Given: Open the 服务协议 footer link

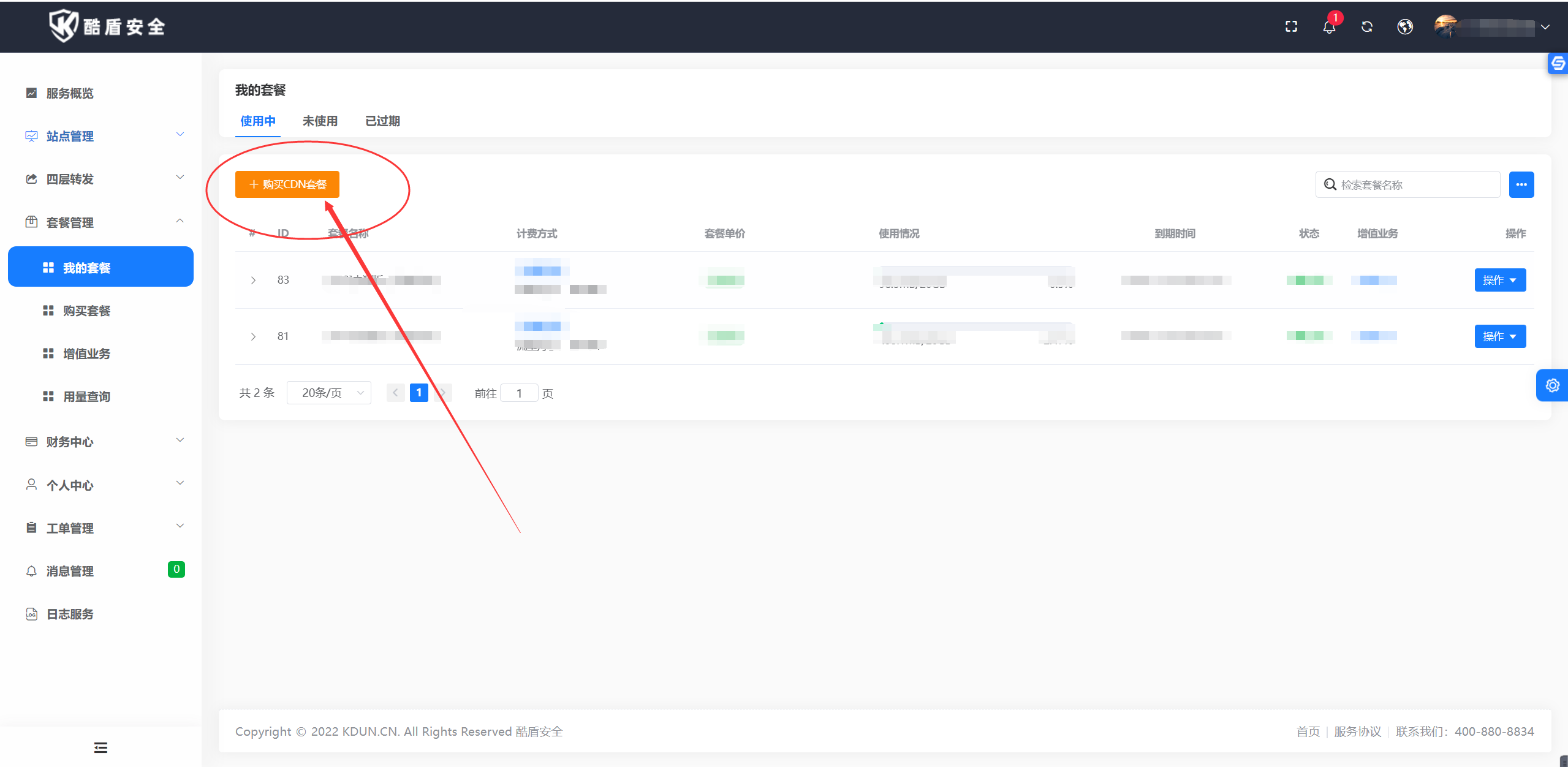Looking at the screenshot, I should coord(1357,731).
